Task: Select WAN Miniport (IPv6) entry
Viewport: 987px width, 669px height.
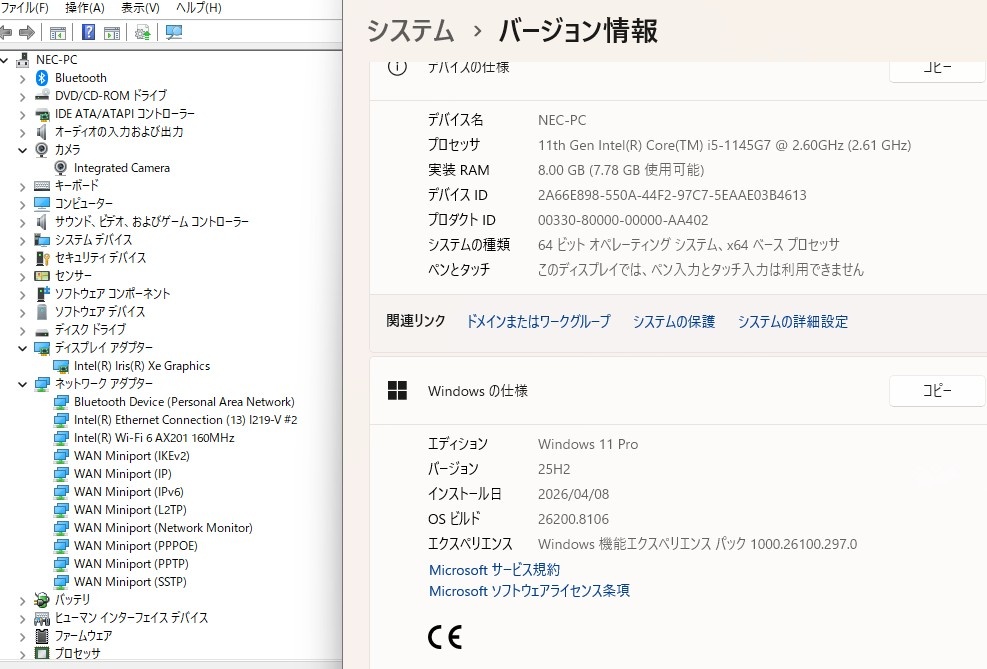Action: tap(128, 492)
